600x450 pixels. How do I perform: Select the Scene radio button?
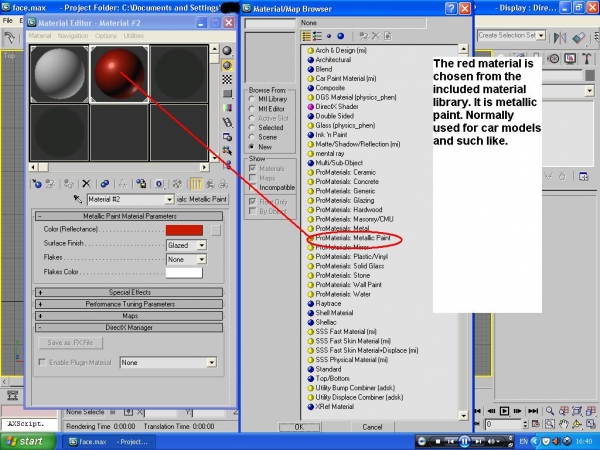click(x=251, y=137)
